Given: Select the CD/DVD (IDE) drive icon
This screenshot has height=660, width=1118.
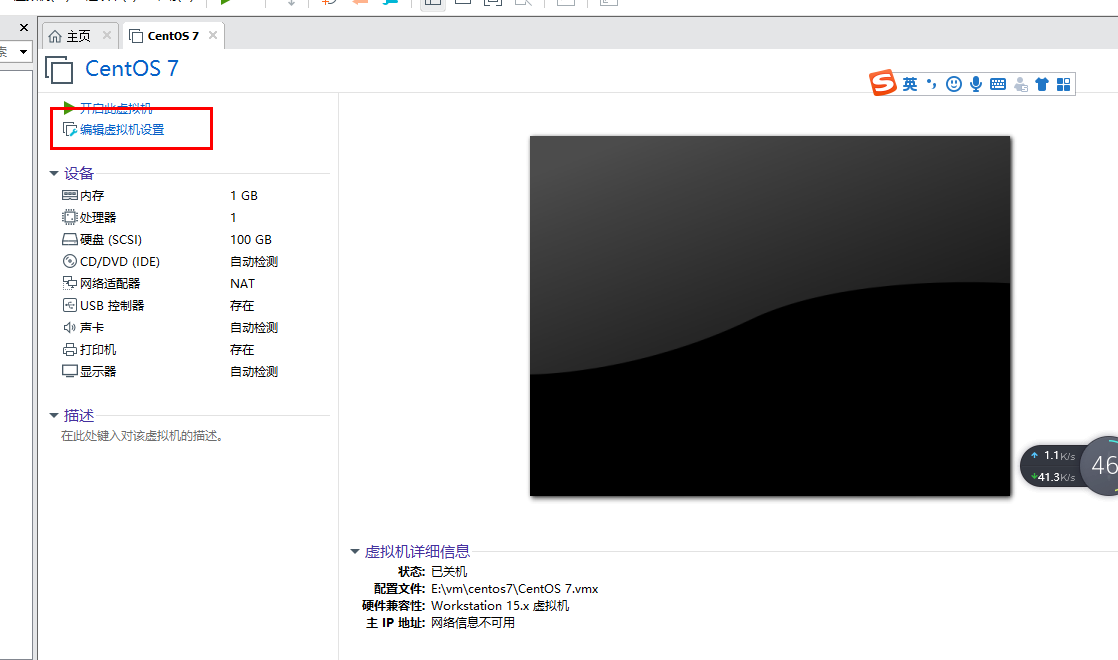Looking at the screenshot, I should click(x=70, y=262).
